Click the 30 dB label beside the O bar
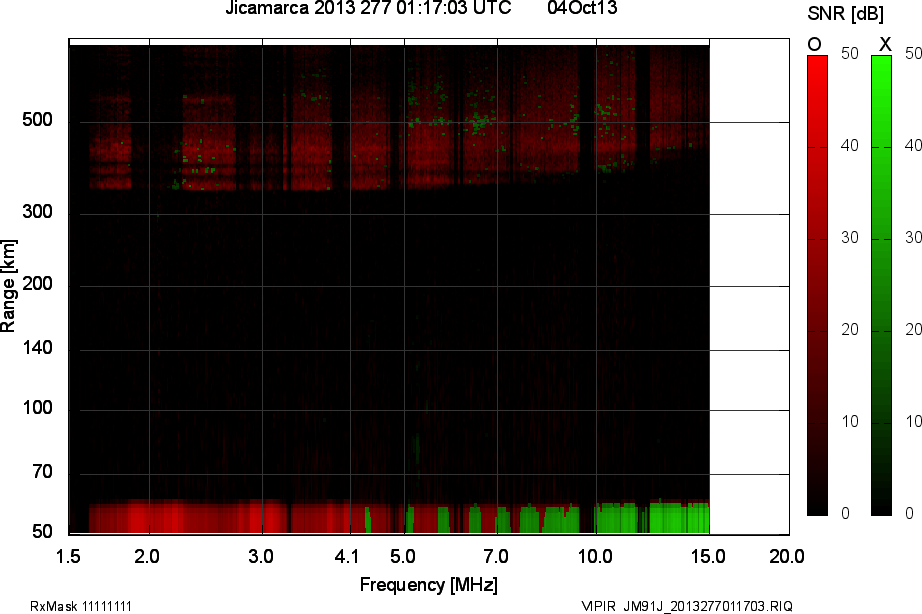This screenshot has height=614, width=922. pyautogui.click(x=850, y=238)
